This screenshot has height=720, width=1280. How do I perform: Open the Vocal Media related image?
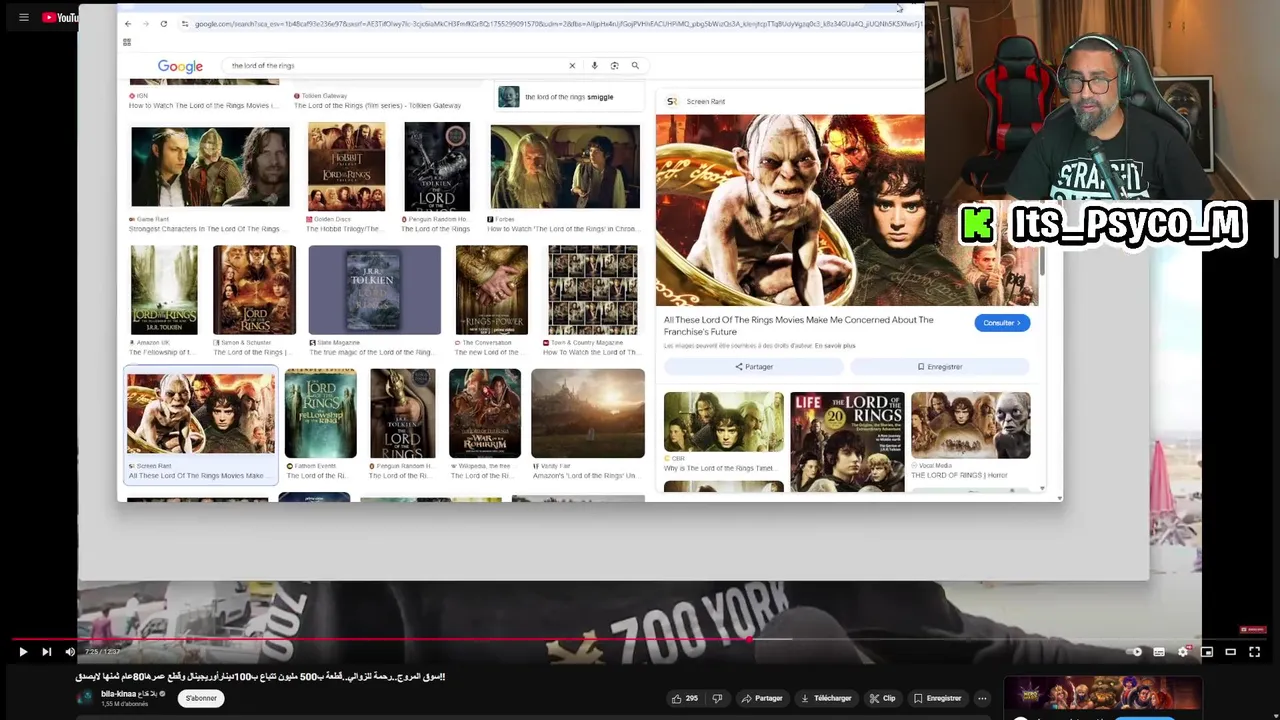point(970,425)
